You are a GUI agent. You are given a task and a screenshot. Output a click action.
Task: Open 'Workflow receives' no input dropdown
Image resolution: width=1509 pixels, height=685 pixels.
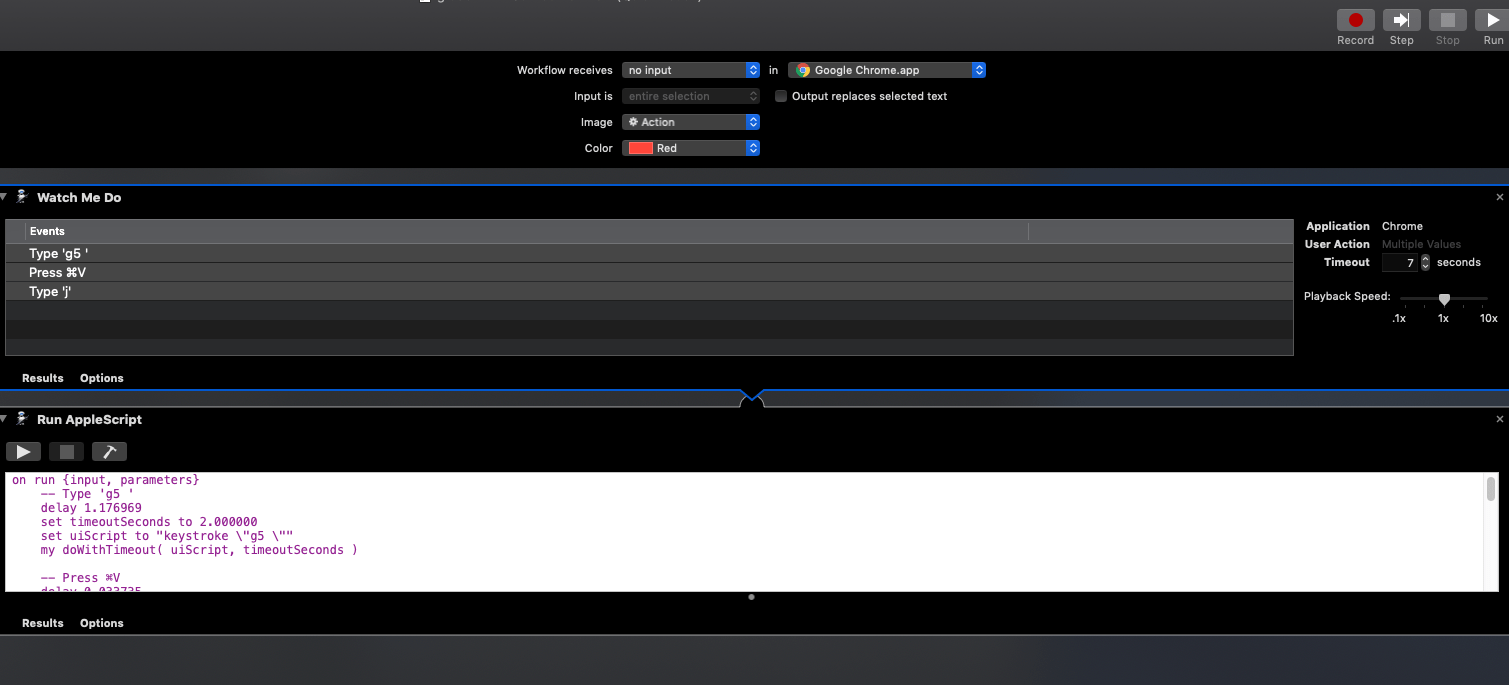tap(691, 70)
